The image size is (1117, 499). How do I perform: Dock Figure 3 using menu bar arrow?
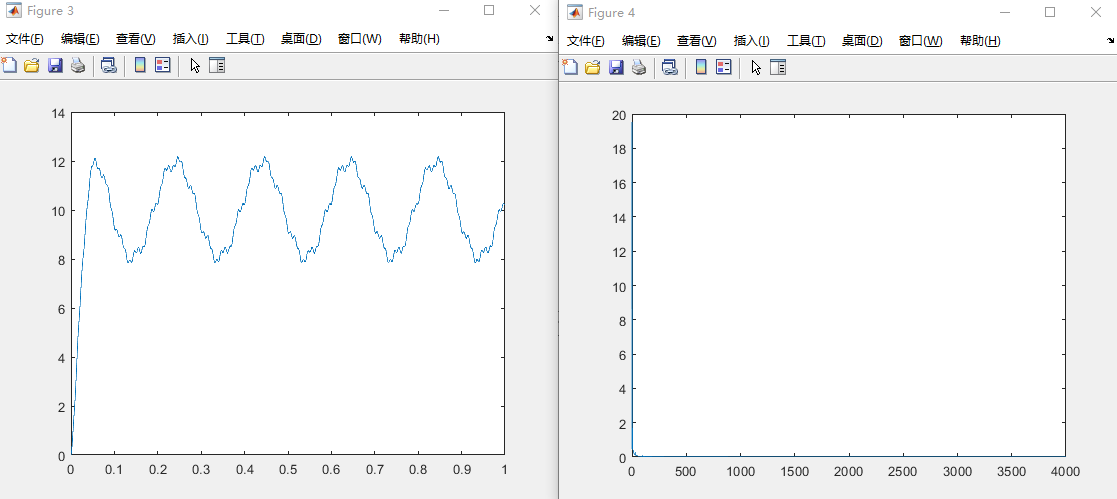pyautogui.click(x=549, y=38)
